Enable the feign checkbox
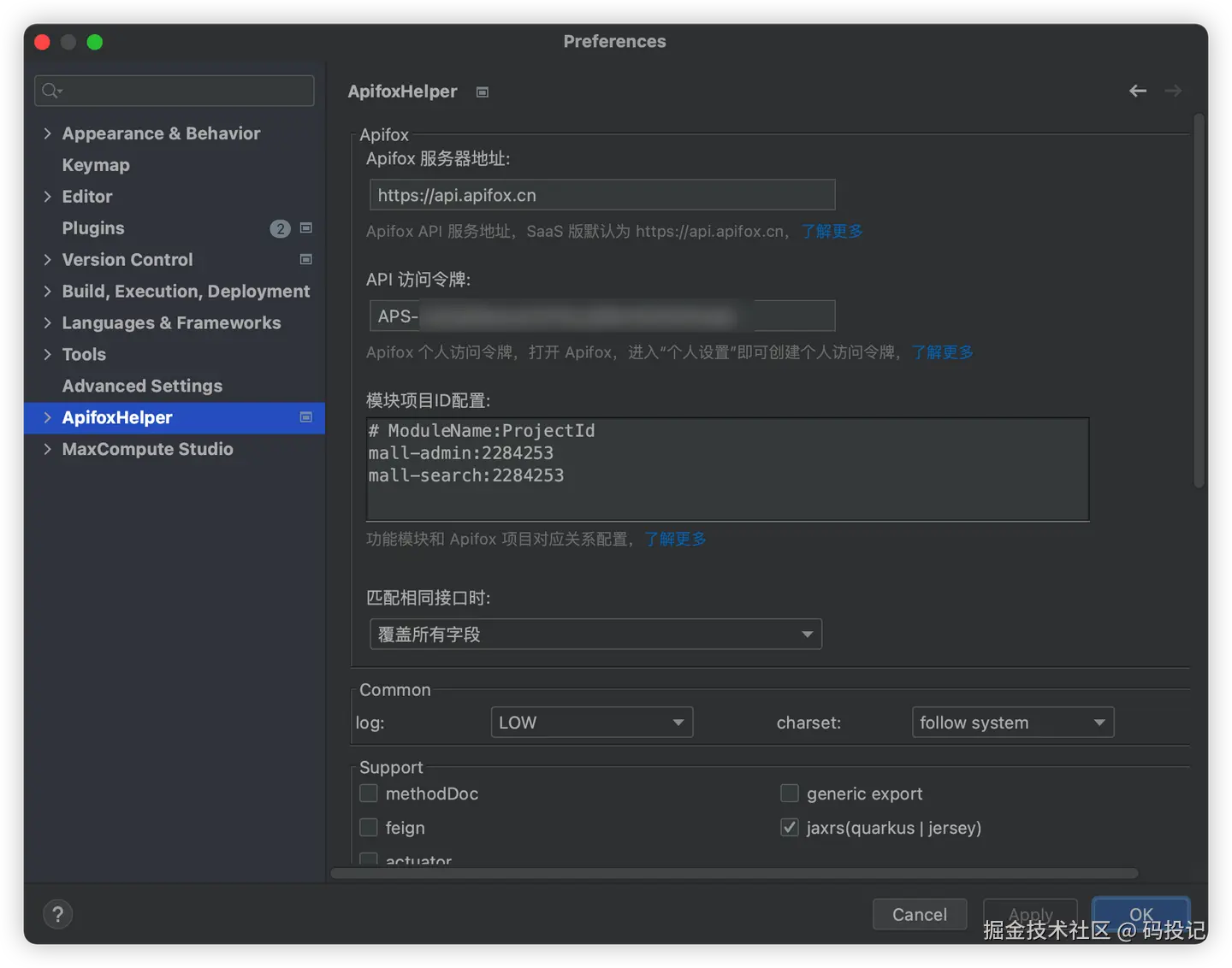The image size is (1232, 968). [x=369, y=828]
